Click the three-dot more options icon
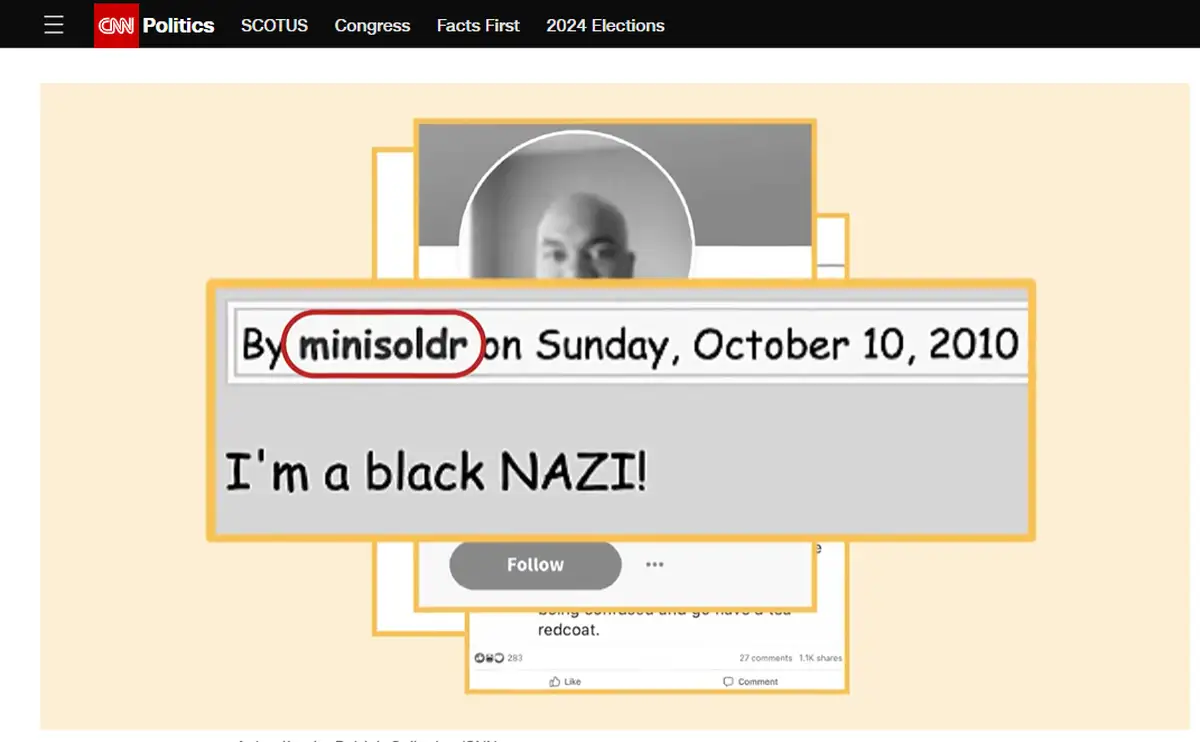The height and width of the screenshot is (742, 1200). pyautogui.click(x=654, y=564)
